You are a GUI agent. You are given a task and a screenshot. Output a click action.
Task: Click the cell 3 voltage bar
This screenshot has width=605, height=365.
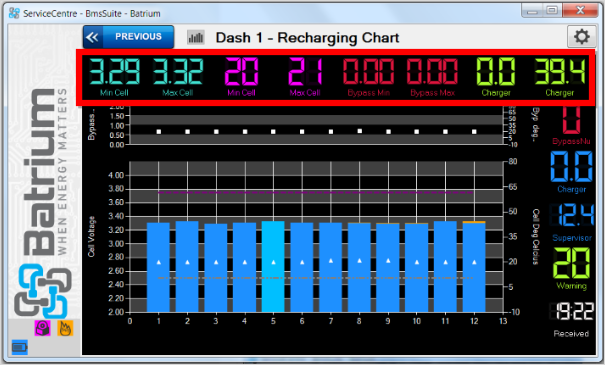(216, 268)
